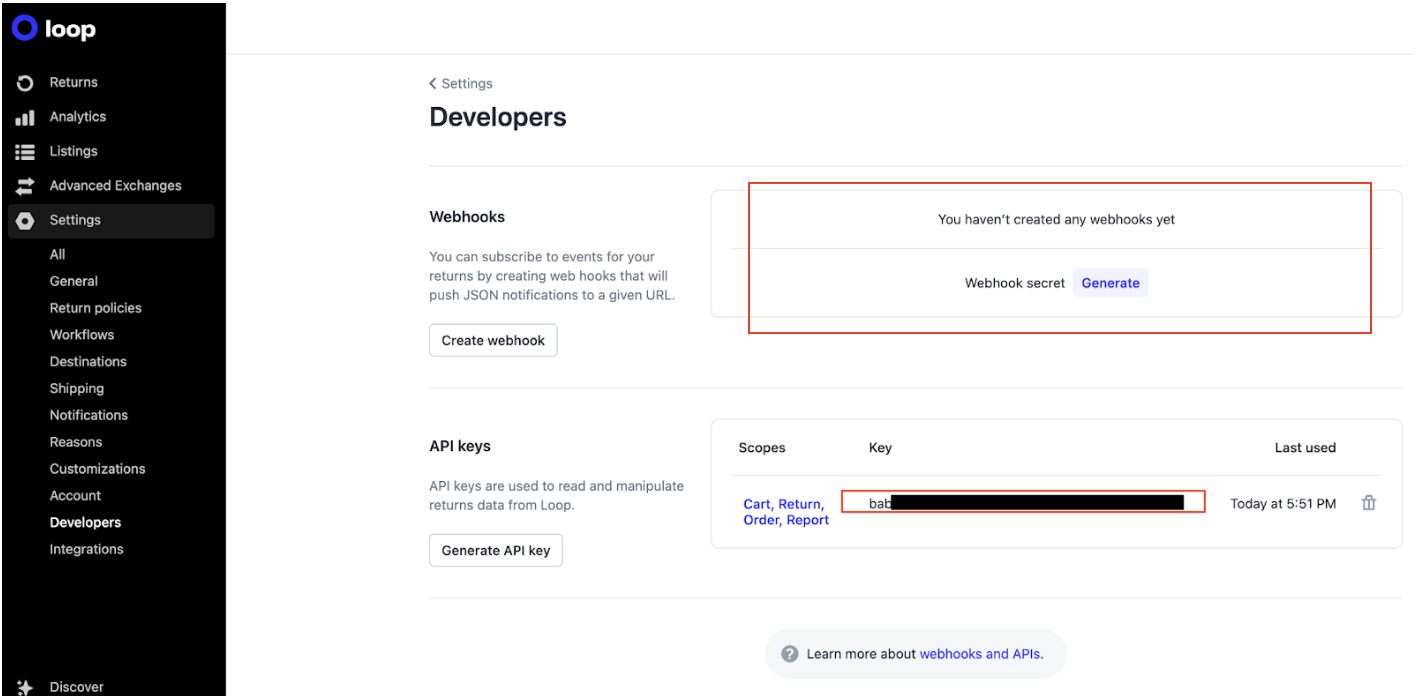The image size is (1416, 696).
Task: Click the Discover sparkle icon
Action: click(25, 688)
